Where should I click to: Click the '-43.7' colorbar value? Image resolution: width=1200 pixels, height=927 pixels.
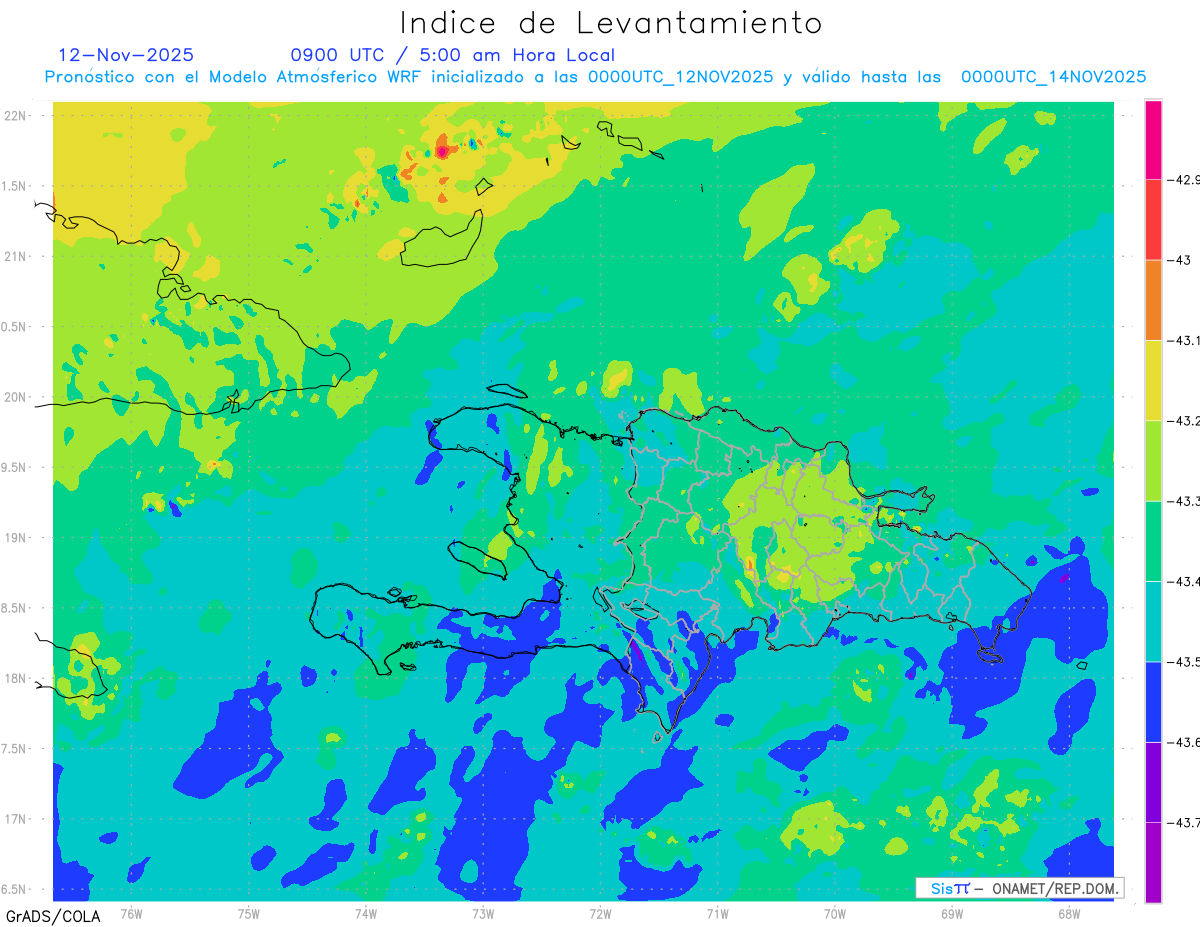[x=1184, y=822]
